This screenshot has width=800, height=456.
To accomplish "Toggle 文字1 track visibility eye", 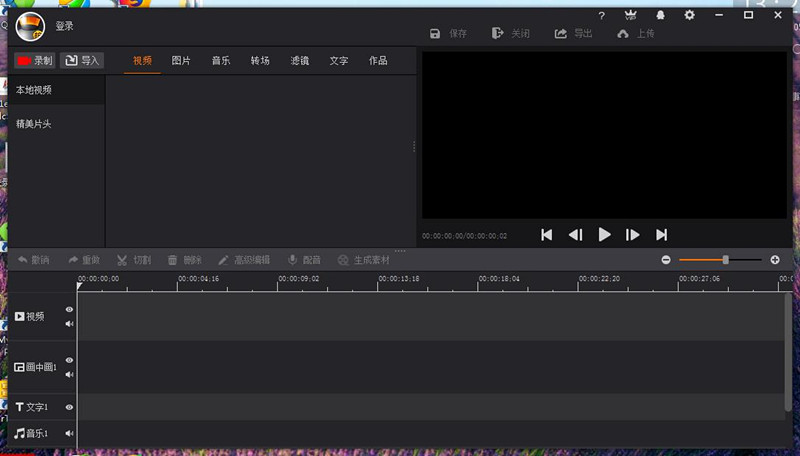I will point(69,407).
